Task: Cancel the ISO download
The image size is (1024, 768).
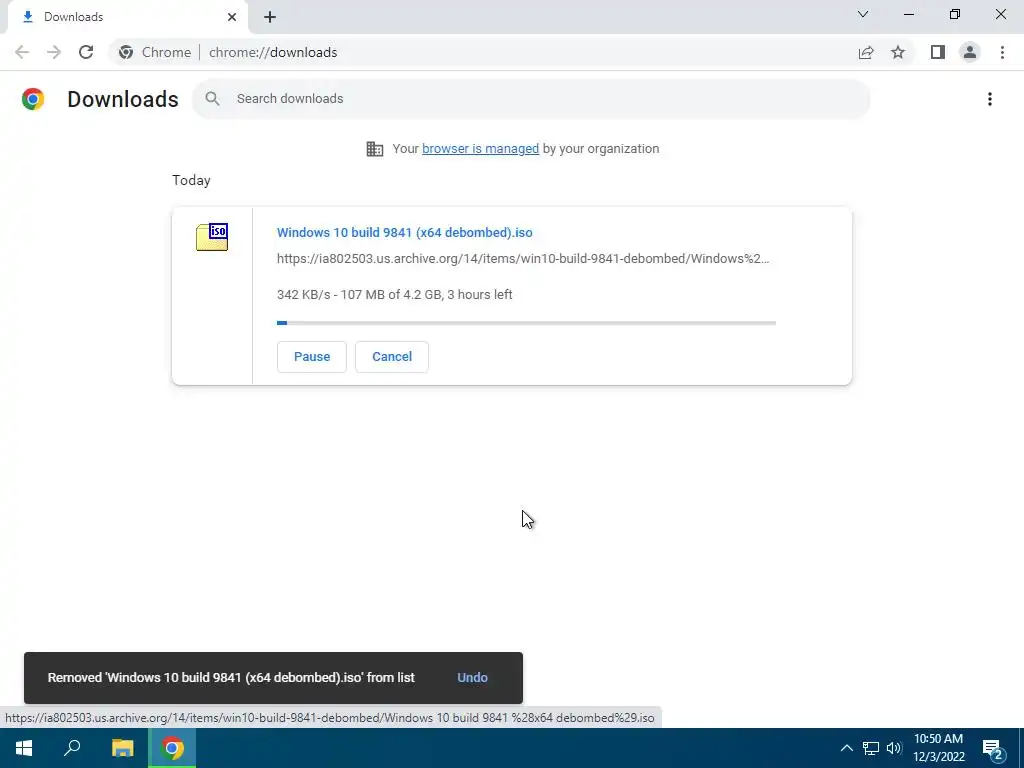Action: click(392, 357)
